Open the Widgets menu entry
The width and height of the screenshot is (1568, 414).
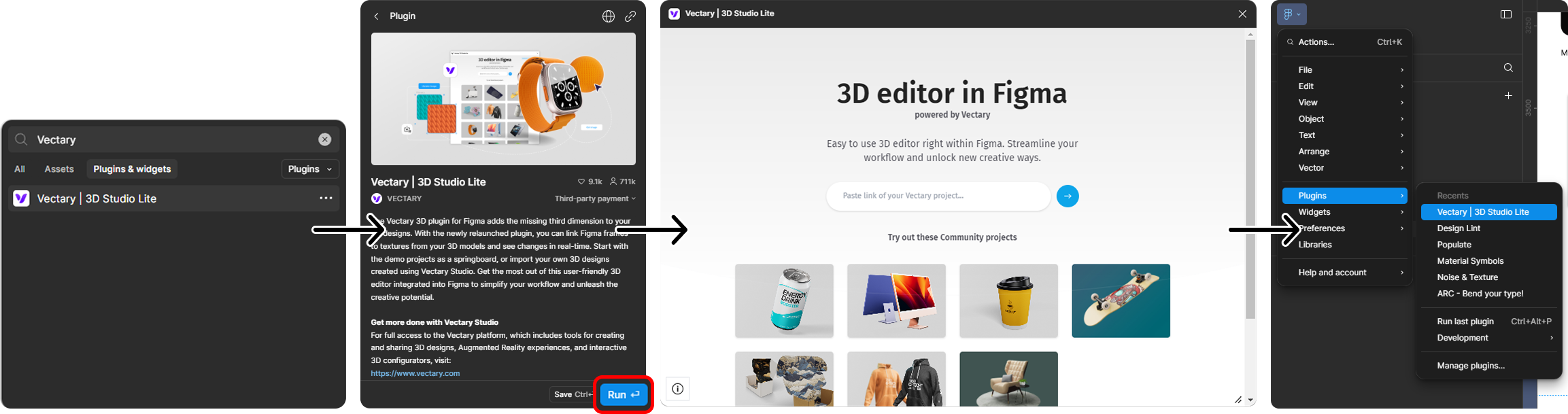coord(1344,212)
